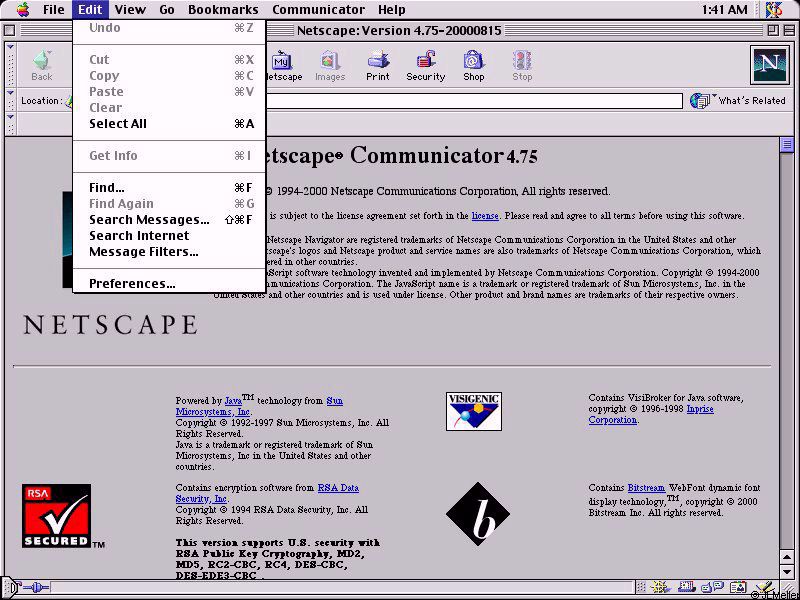Open Security info from the toolbar
Viewport: 800px width, 600px height.
(426, 66)
